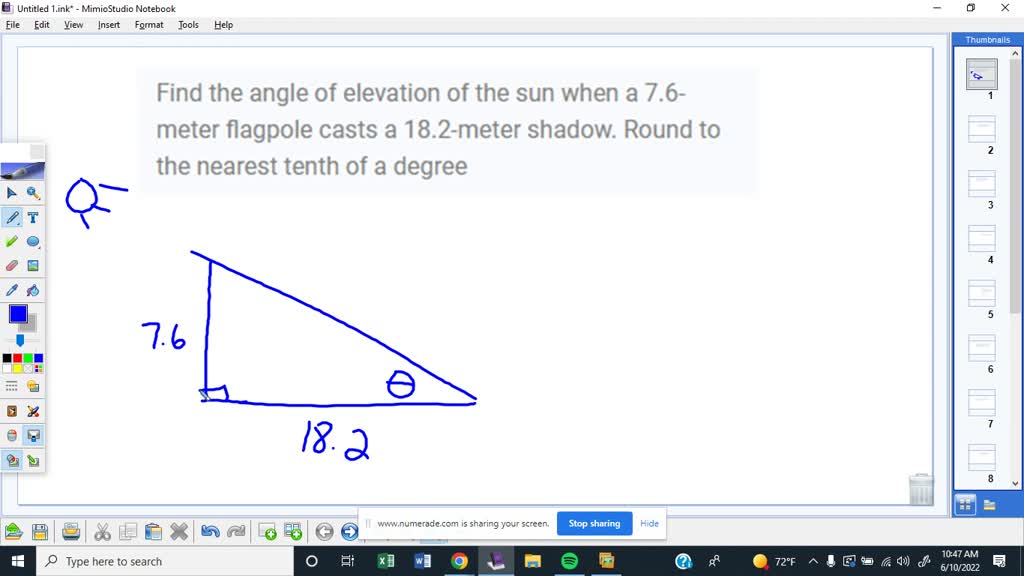Go to next page arrow

349,532
